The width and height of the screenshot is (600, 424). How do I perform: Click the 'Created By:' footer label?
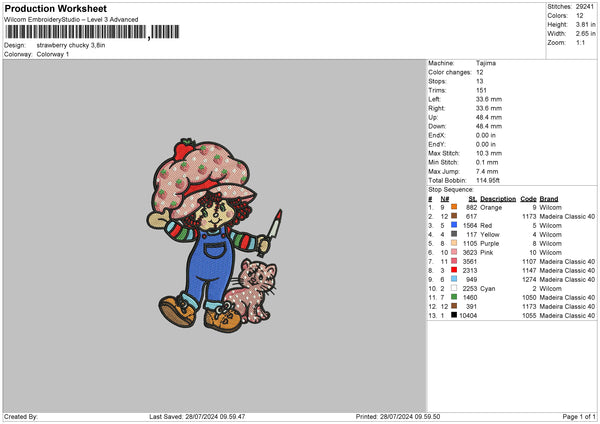[21, 416]
